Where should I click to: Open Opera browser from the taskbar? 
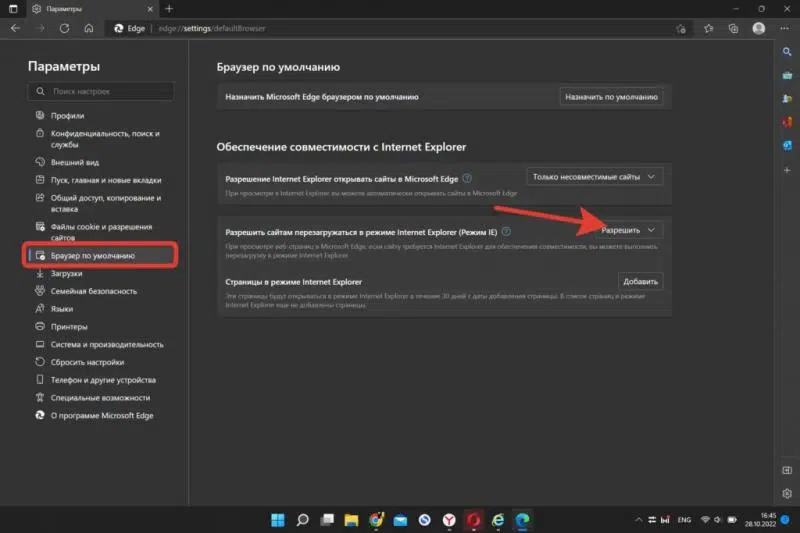click(473, 520)
